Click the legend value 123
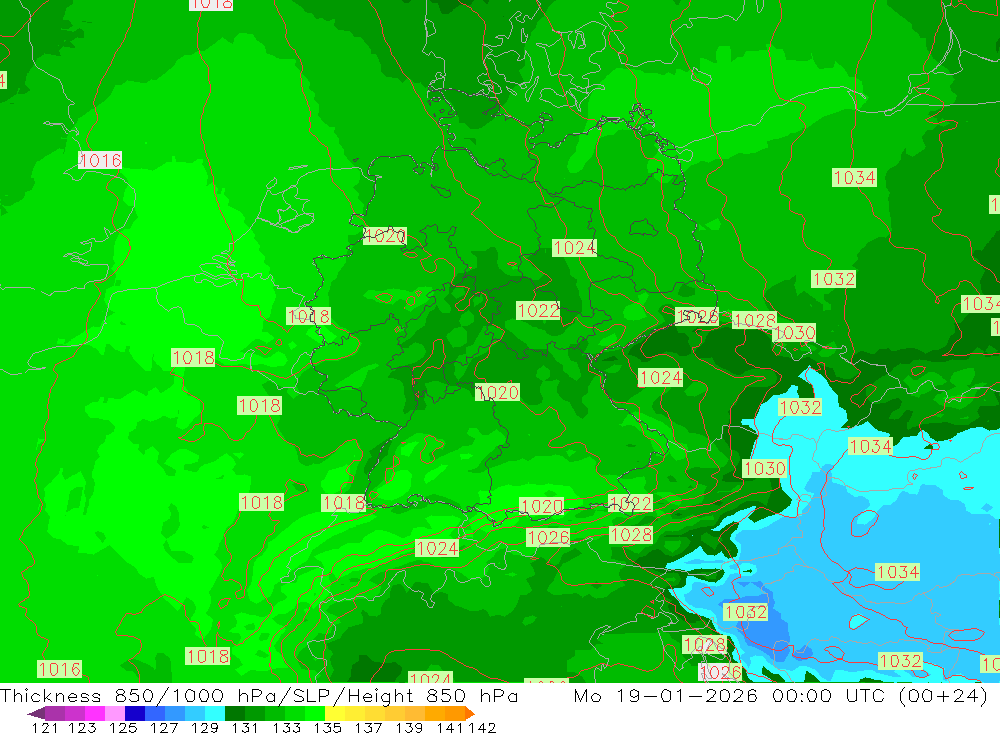Image resolution: width=1000 pixels, height=733 pixels. [x=82, y=727]
